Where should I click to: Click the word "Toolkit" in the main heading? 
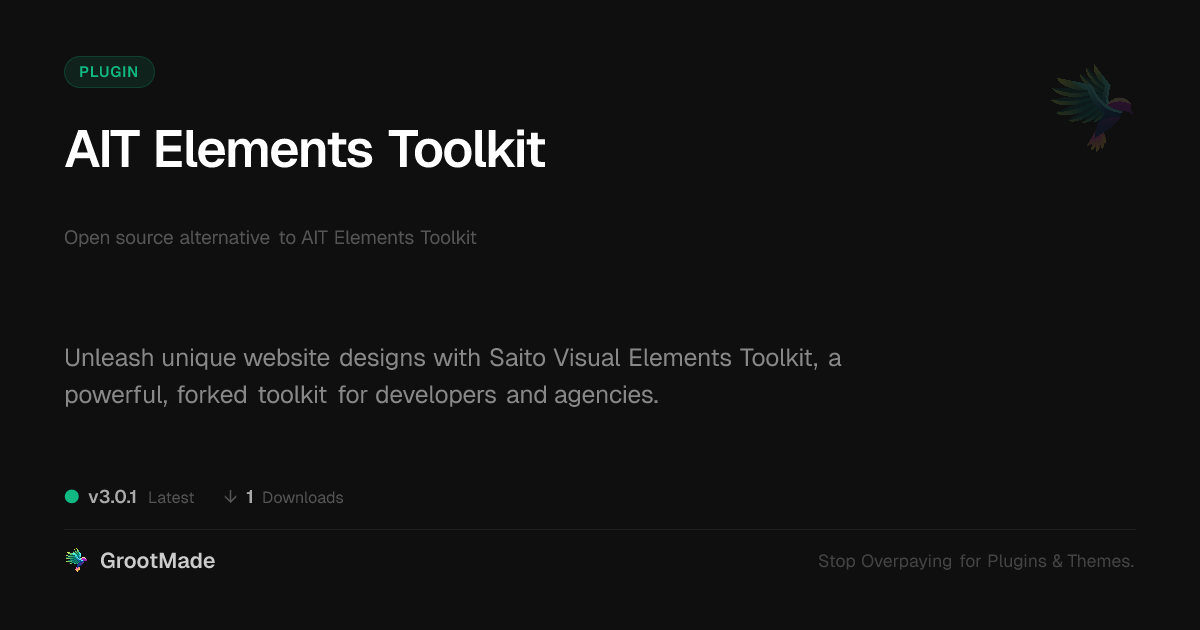coord(466,150)
